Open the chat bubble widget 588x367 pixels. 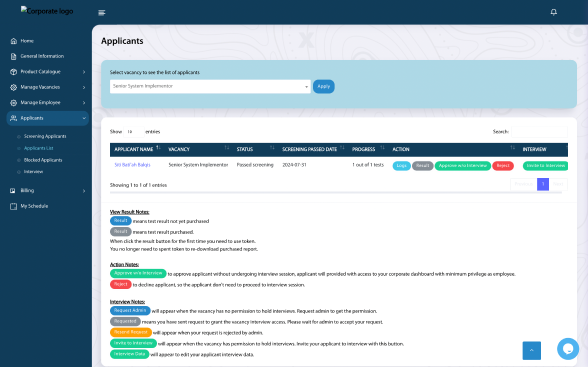click(x=568, y=349)
